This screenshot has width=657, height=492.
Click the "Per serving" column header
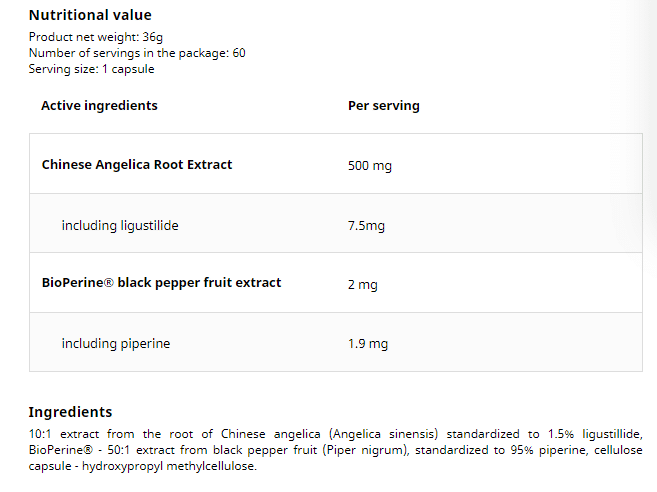(383, 105)
